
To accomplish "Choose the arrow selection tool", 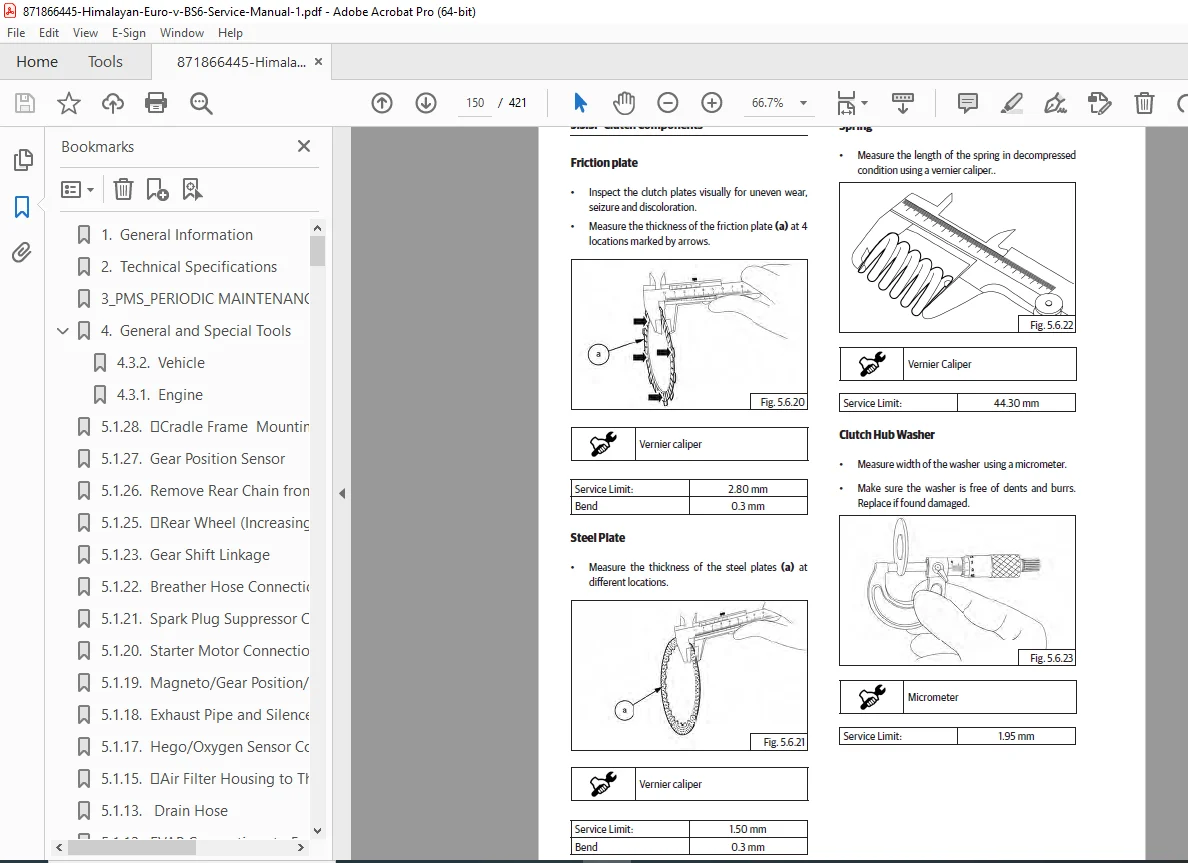I will point(580,103).
